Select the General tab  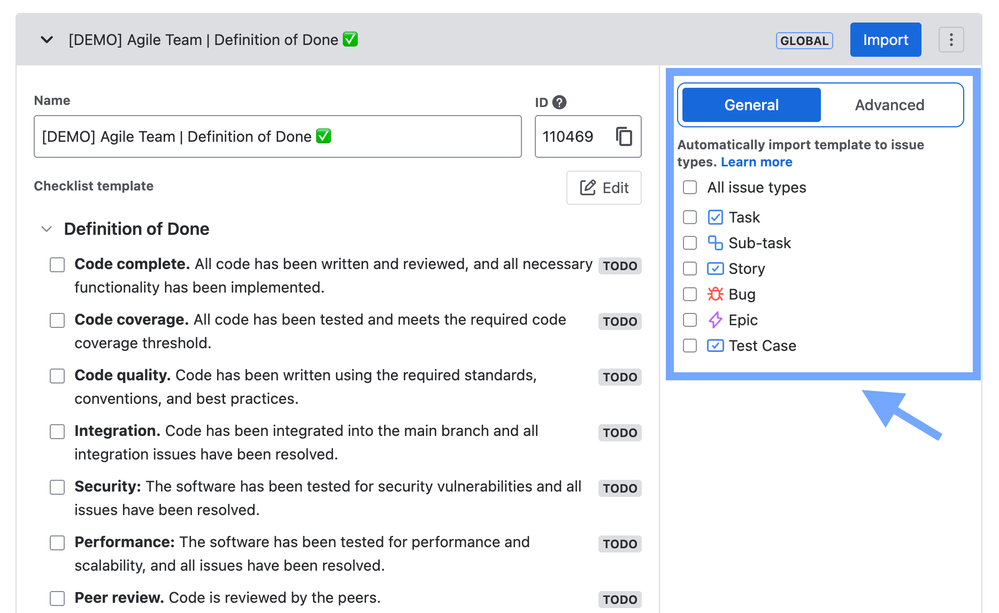pyautogui.click(x=750, y=104)
